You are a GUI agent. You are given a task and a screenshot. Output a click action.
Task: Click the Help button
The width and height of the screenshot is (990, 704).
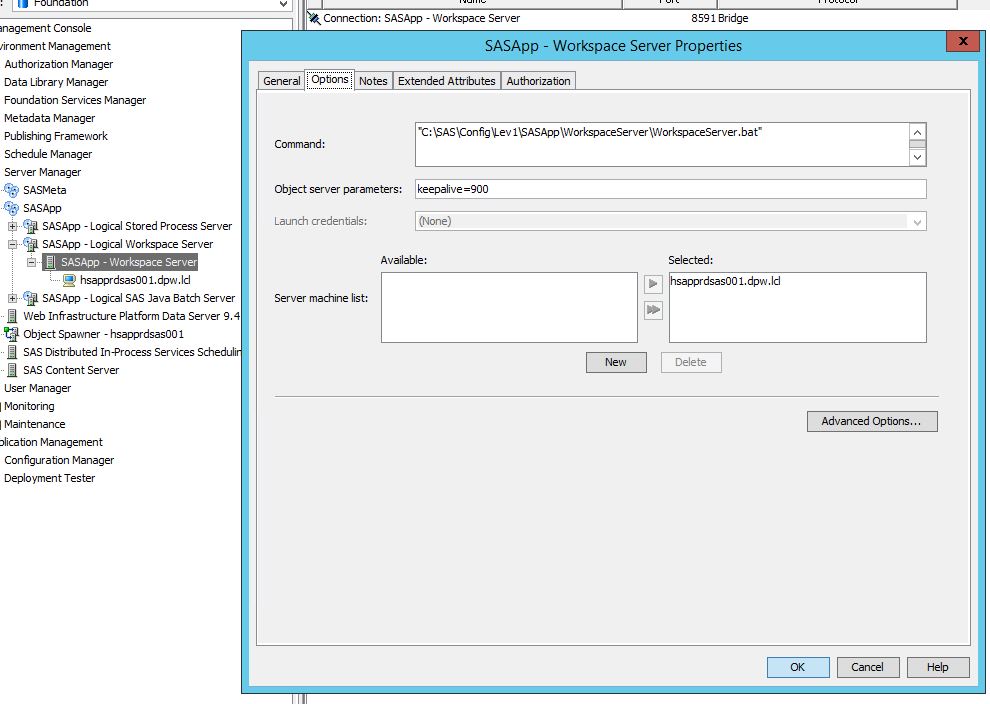pyautogui.click(x=938, y=667)
